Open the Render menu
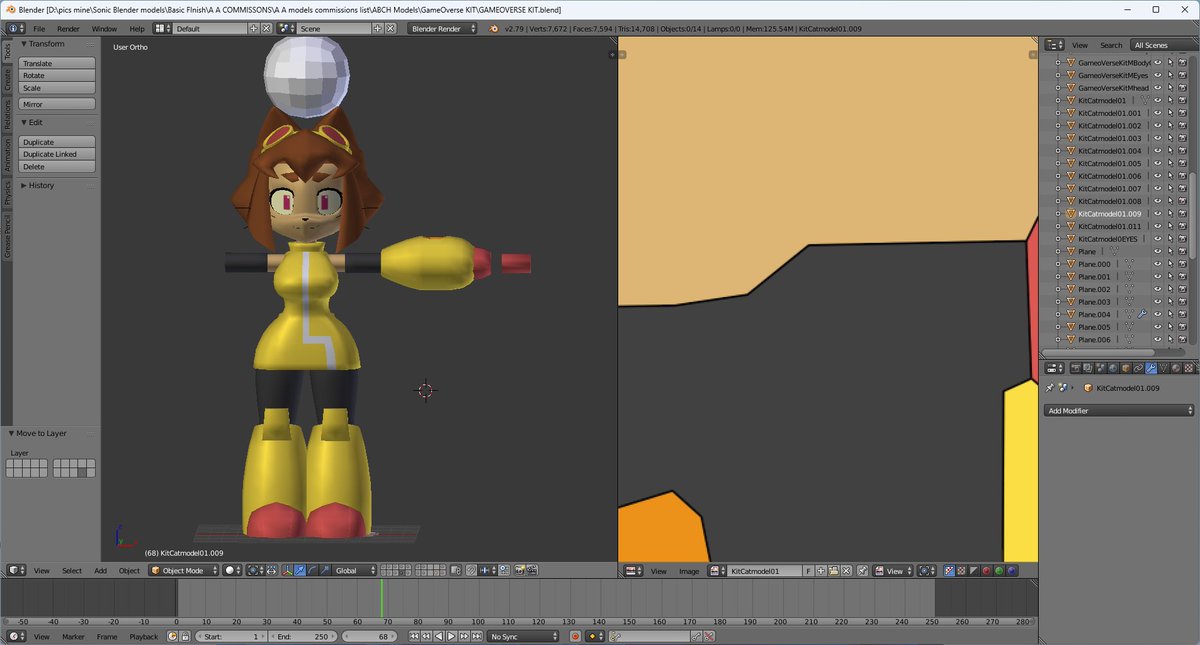 point(68,28)
